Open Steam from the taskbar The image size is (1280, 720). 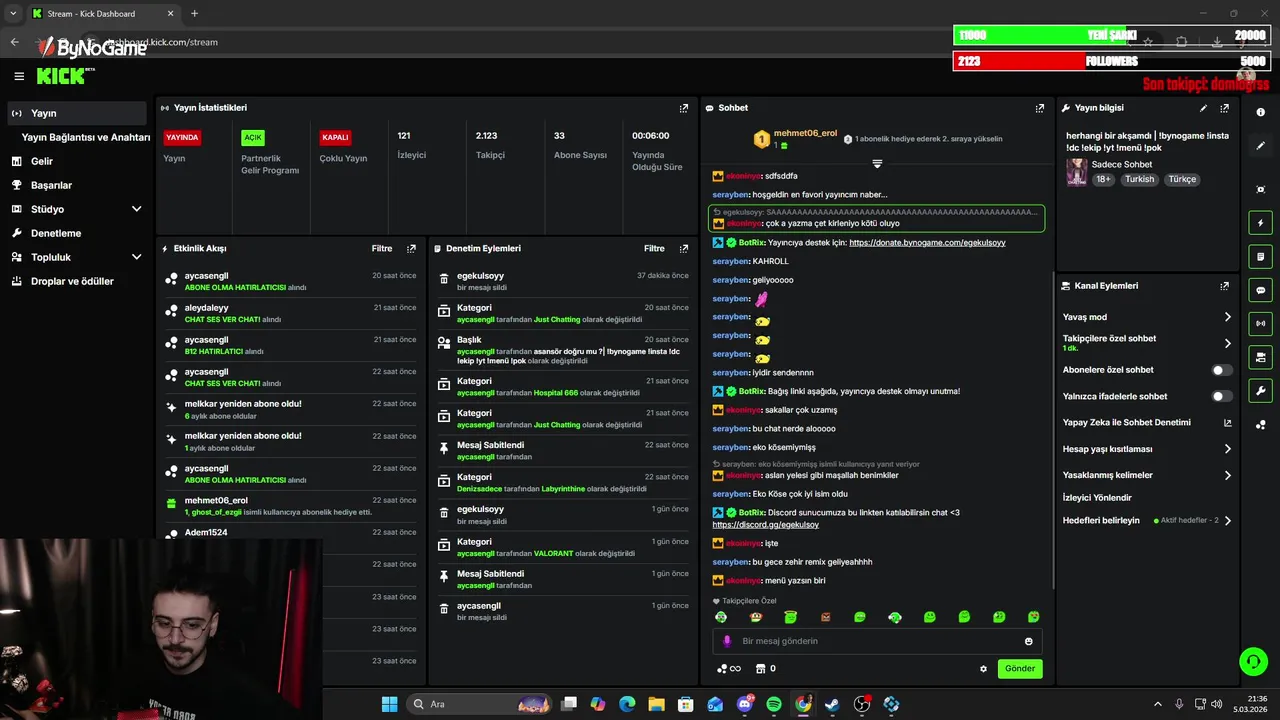[832, 704]
